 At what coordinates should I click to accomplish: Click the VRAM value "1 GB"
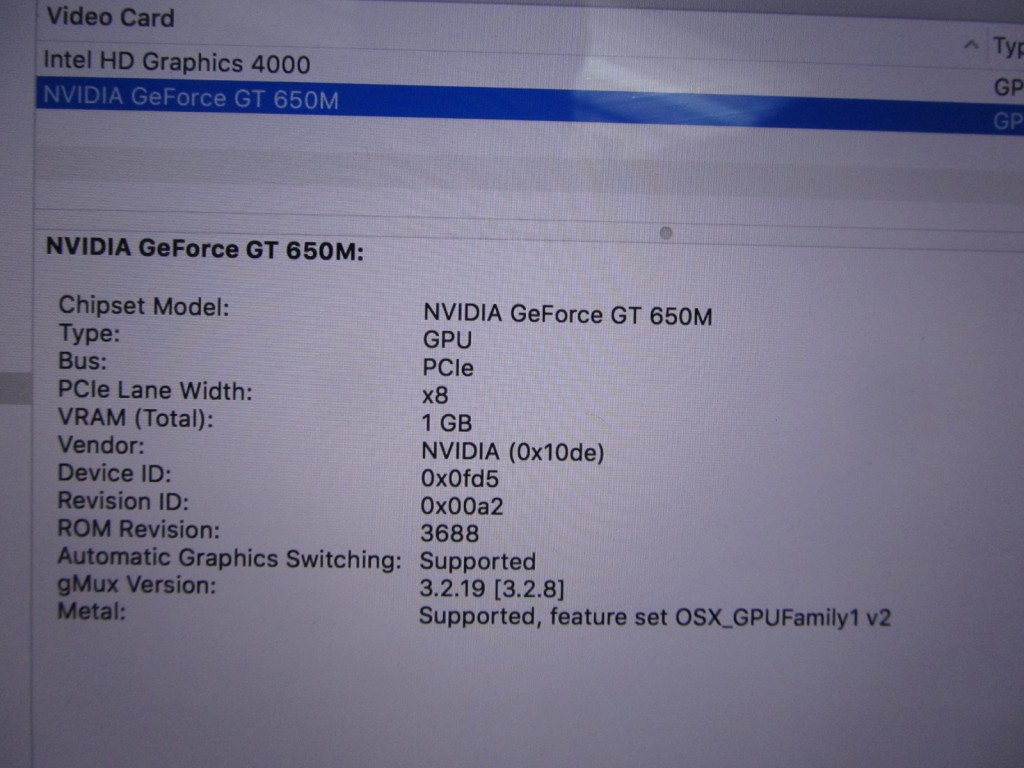pos(447,423)
